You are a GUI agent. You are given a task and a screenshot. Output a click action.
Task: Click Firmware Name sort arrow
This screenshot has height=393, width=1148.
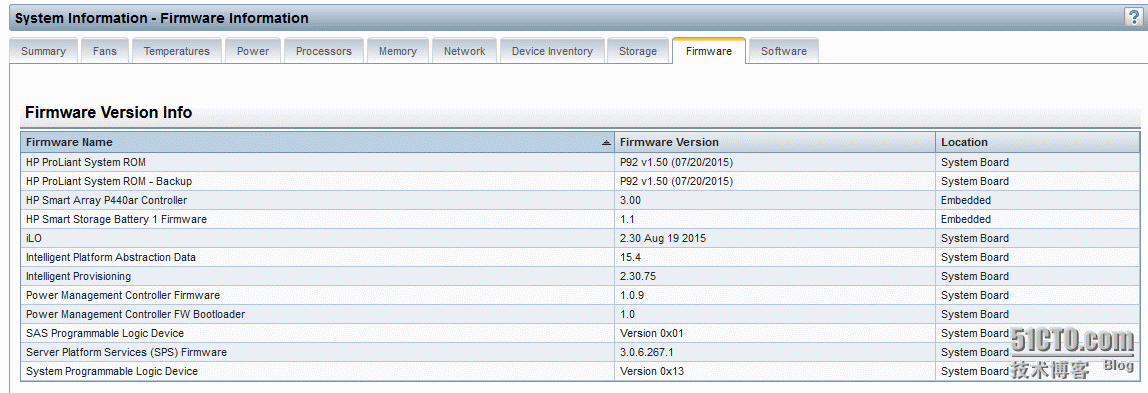coord(606,143)
